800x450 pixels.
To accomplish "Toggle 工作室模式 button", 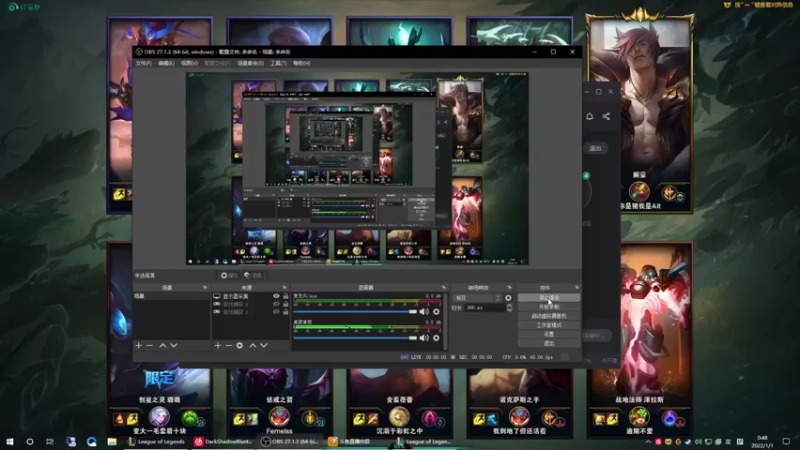I will click(549, 325).
